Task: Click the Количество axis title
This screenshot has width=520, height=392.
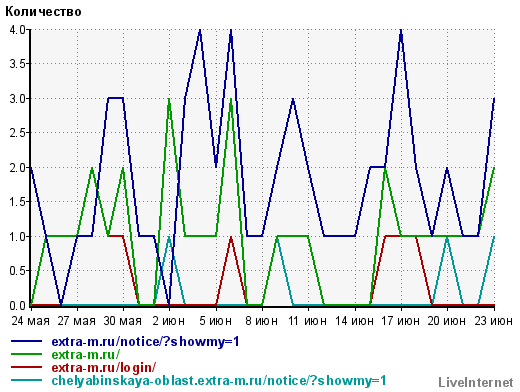Action: click(43, 12)
